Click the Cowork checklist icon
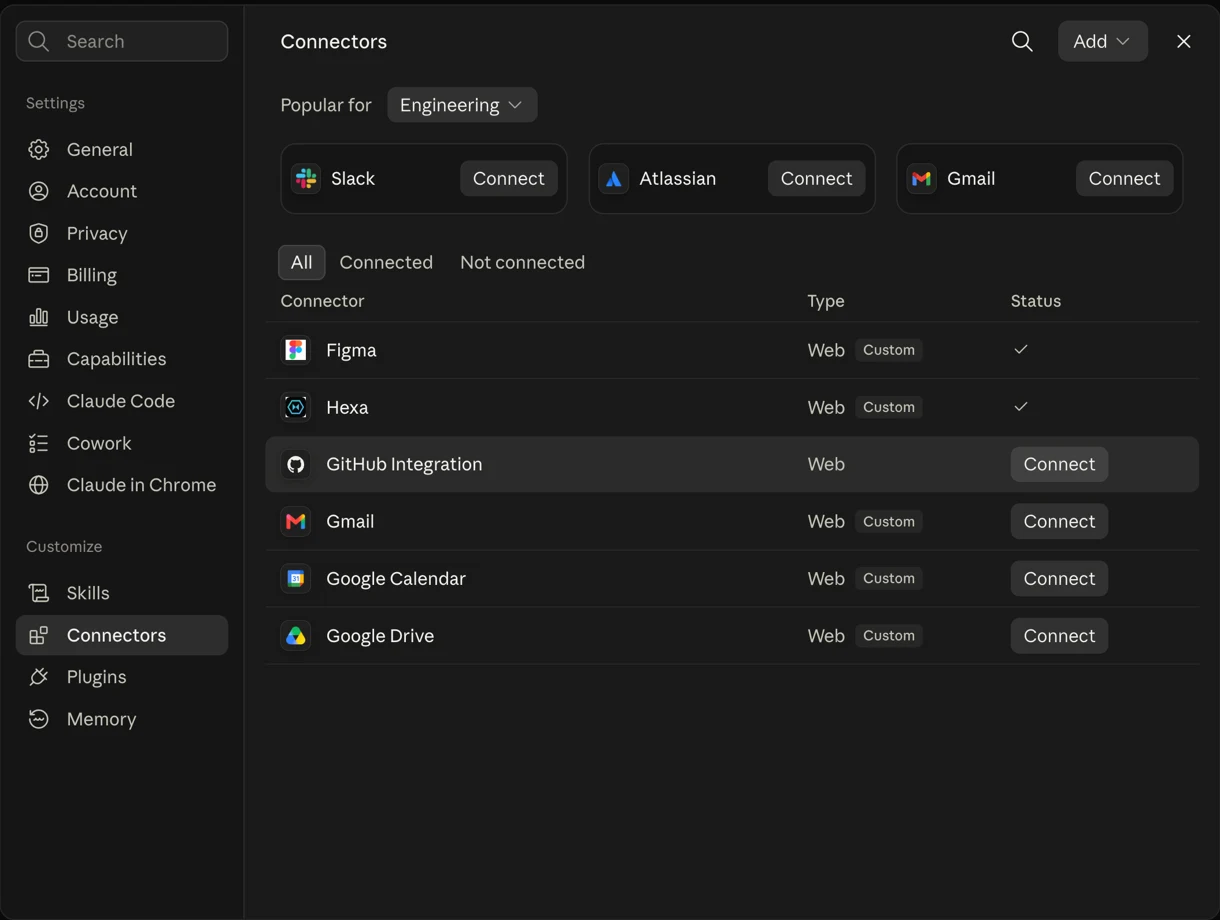 (x=39, y=443)
